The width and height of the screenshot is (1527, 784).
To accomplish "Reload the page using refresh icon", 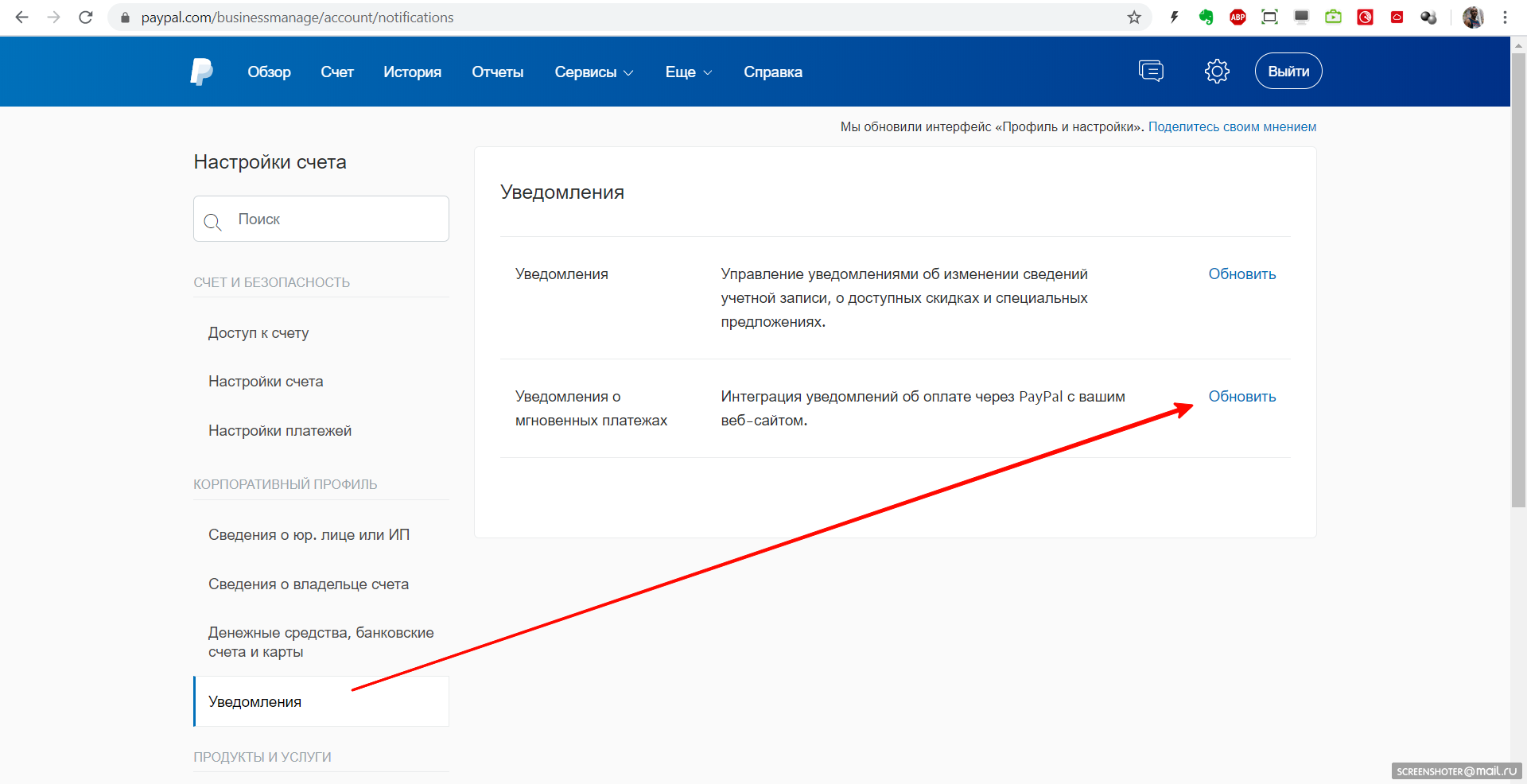I will pos(86,17).
